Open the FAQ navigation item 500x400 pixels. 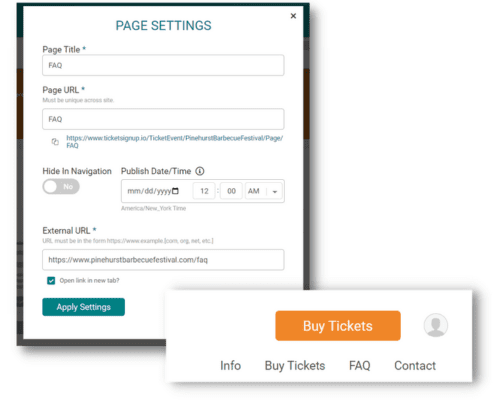(359, 366)
